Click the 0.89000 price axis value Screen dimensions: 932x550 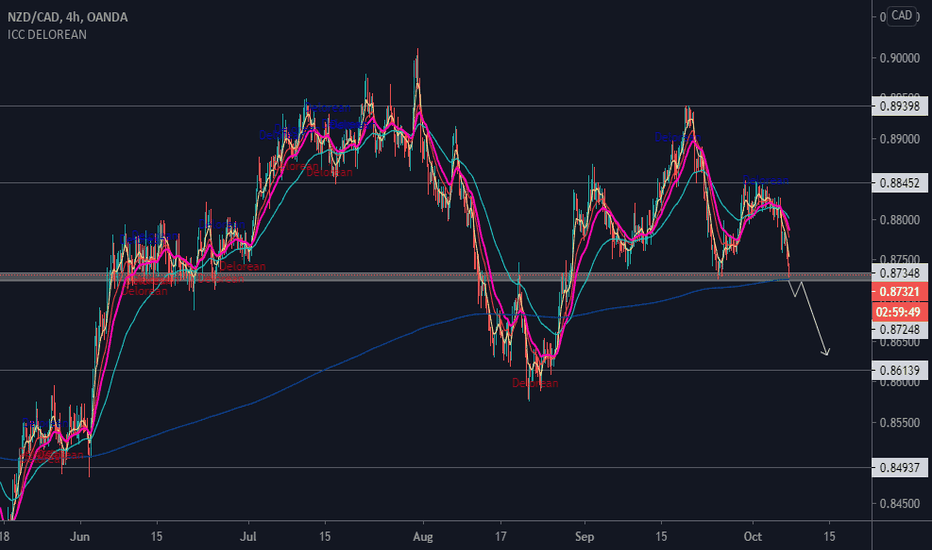(899, 139)
